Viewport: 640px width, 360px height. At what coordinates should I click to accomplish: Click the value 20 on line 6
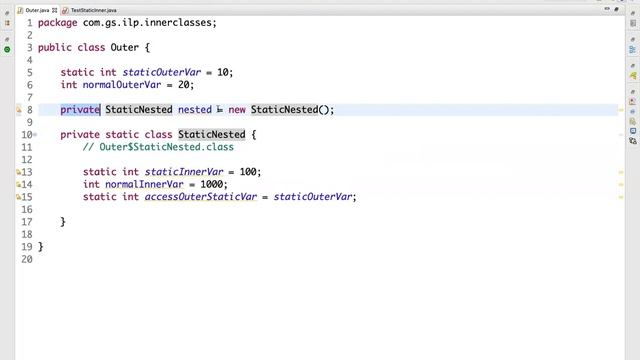pos(183,84)
